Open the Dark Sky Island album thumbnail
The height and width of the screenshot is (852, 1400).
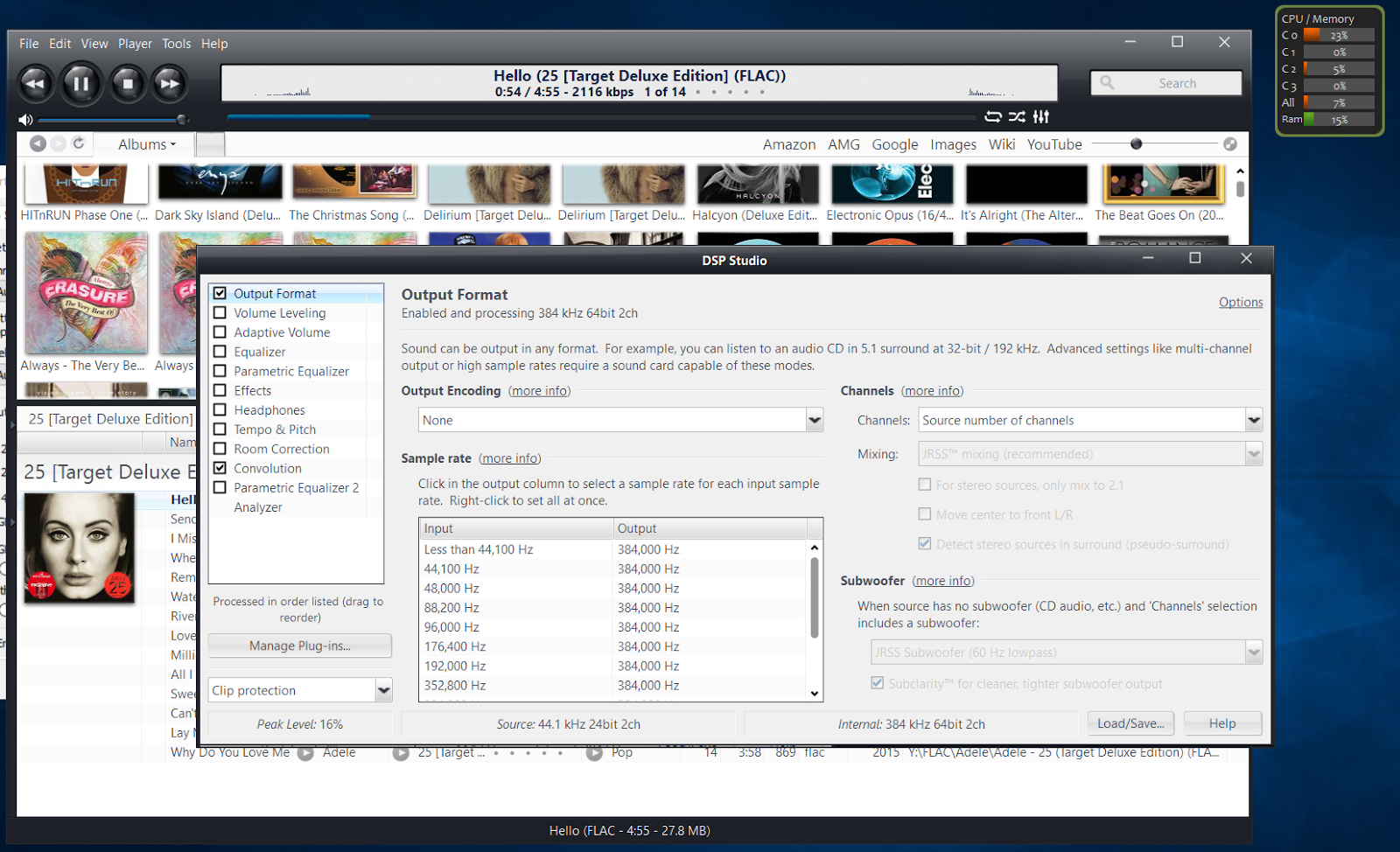pyautogui.click(x=220, y=182)
